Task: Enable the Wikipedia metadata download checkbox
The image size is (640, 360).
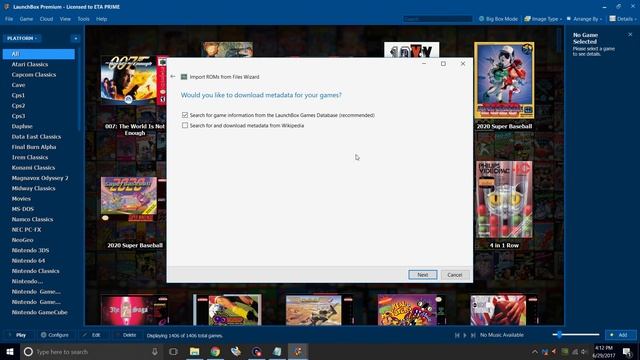Action: [x=185, y=125]
